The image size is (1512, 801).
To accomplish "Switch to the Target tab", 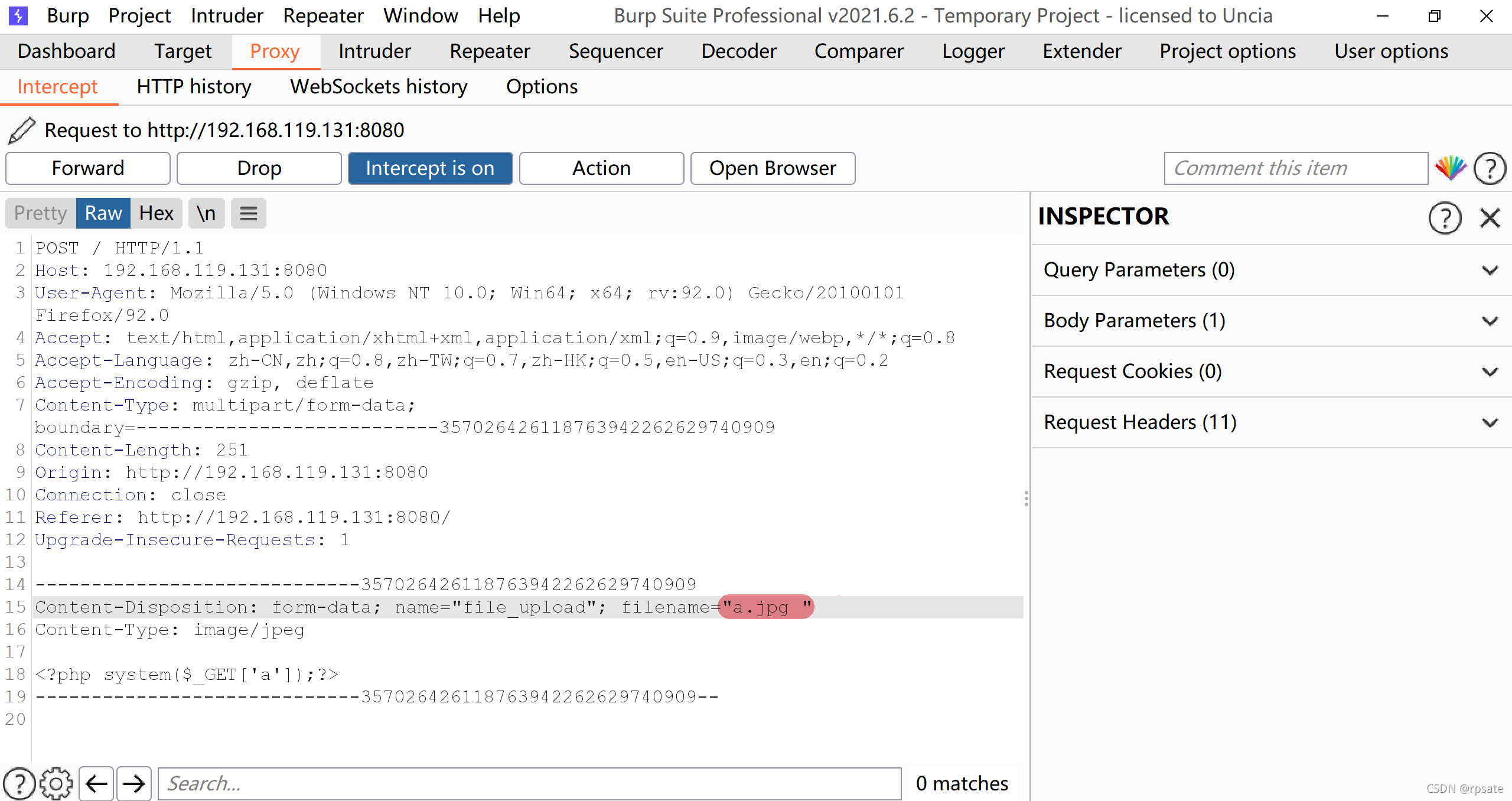I will pyautogui.click(x=183, y=51).
